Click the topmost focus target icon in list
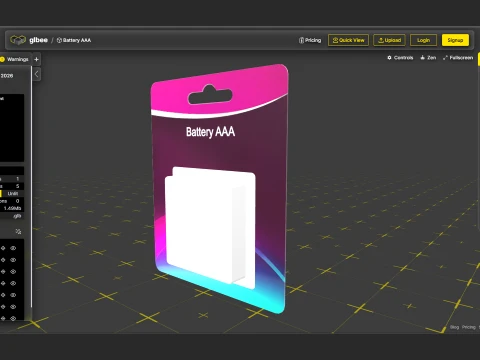The width and height of the screenshot is (480, 360). 3,248
